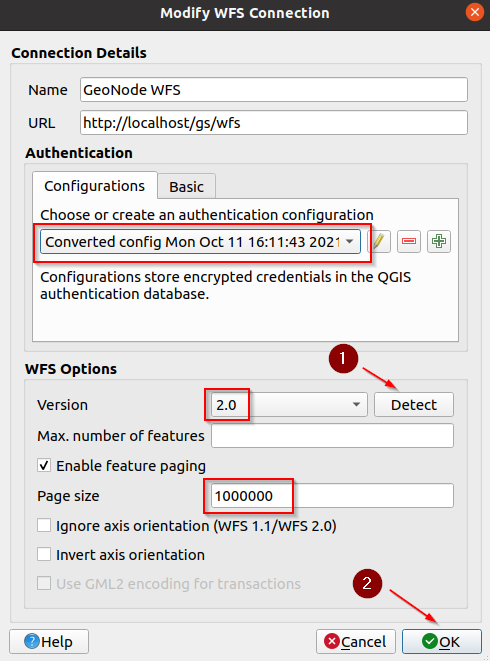Close the Modify WFS Connection dialog
The width and height of the screenshot is (490, 661).
coord(475,12)
